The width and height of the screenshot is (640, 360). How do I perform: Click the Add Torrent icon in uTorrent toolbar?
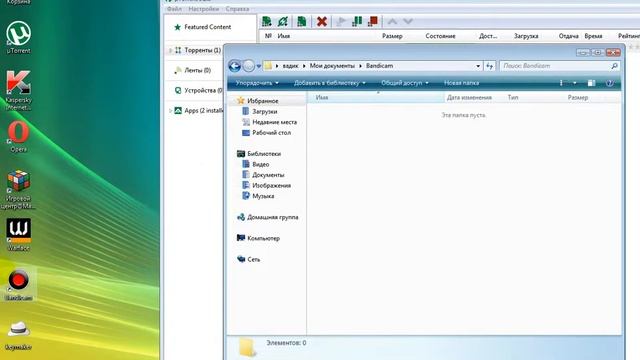(x=267, y=21)
